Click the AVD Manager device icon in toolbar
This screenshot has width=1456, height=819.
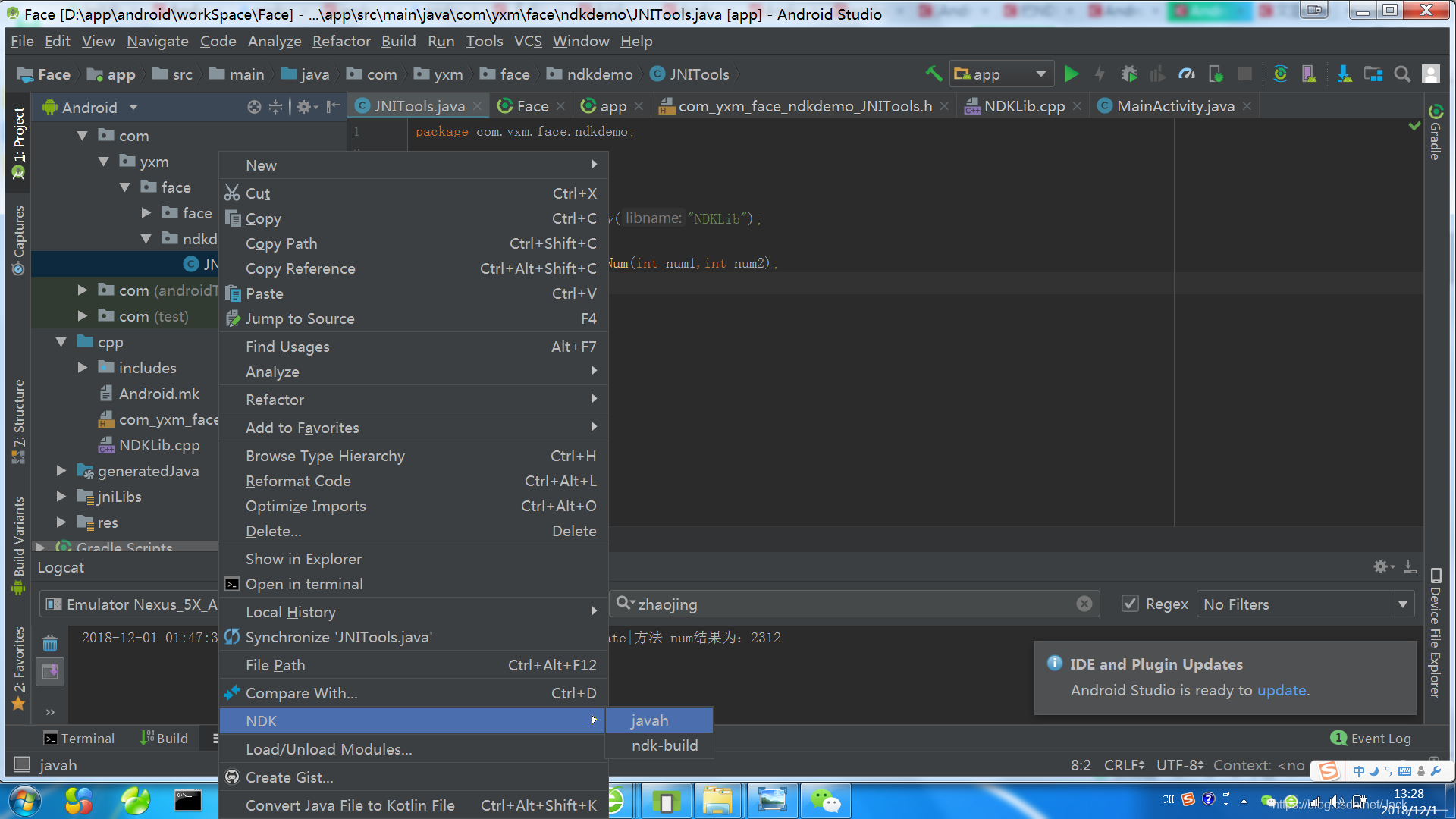tap(1308, 76)
